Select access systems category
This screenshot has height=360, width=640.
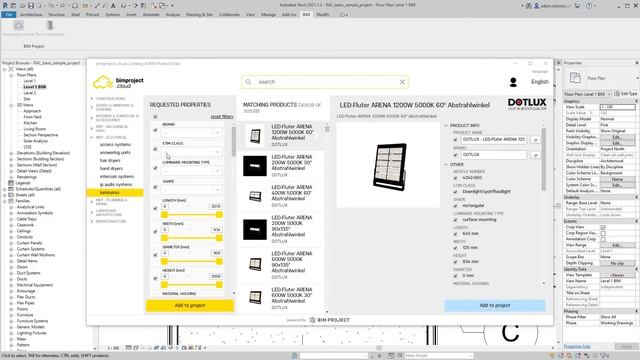(x=116, y=144)
